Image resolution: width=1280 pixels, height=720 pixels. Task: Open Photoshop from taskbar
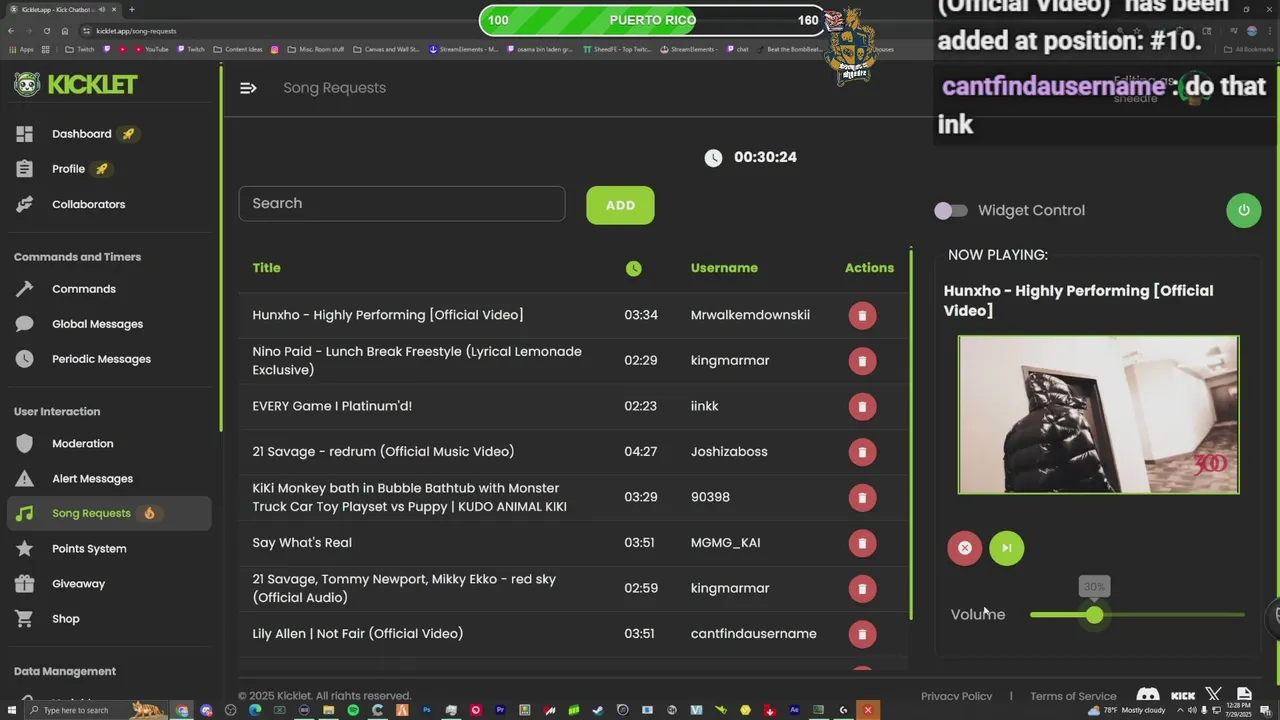pos(427,710)
